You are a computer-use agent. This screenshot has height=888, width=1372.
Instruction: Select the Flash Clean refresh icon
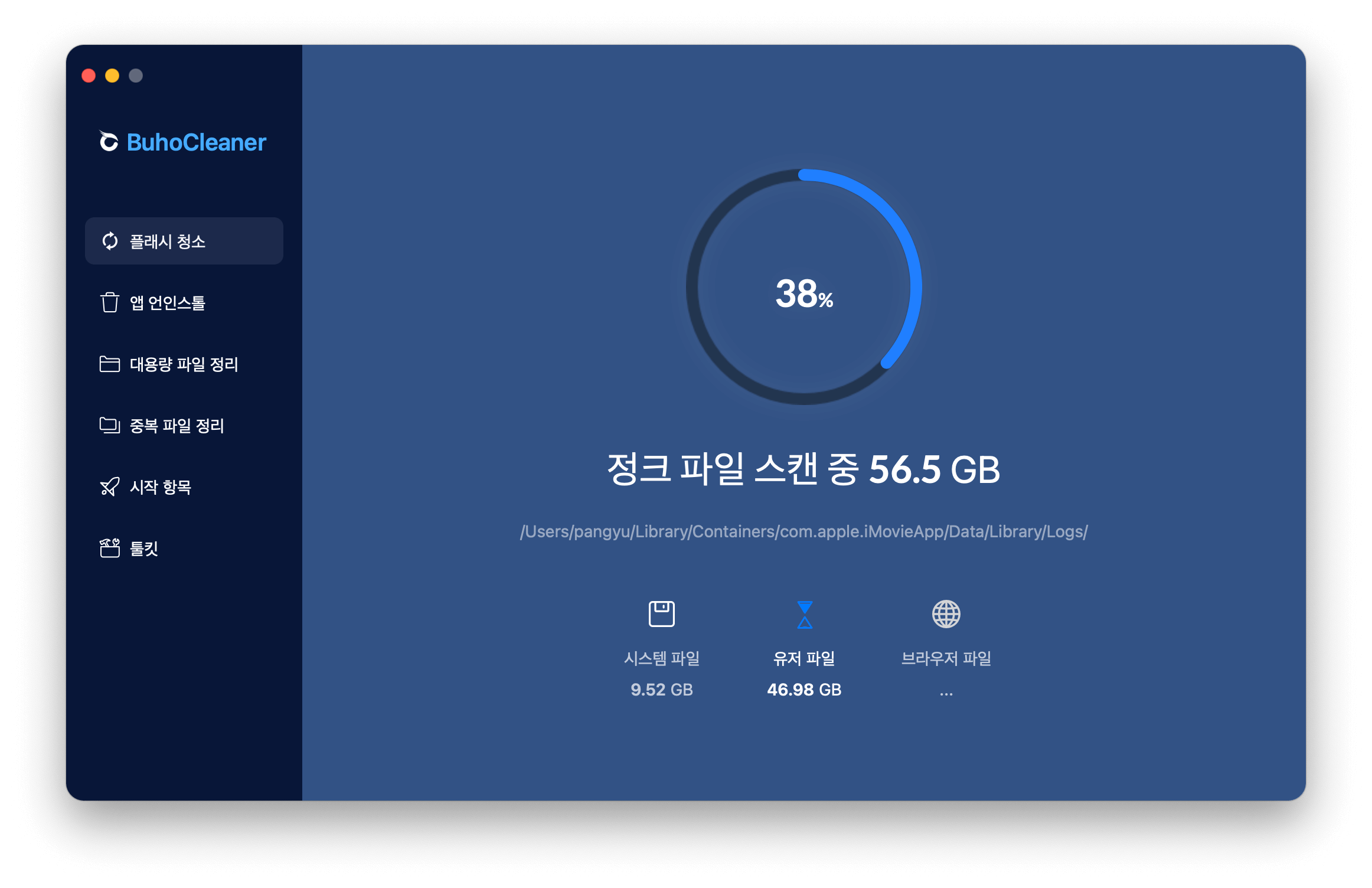click(x=110, y=241)
